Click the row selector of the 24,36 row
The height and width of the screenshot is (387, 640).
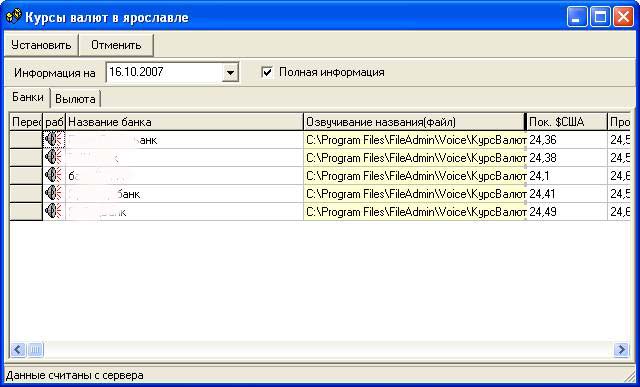(26, 140)
